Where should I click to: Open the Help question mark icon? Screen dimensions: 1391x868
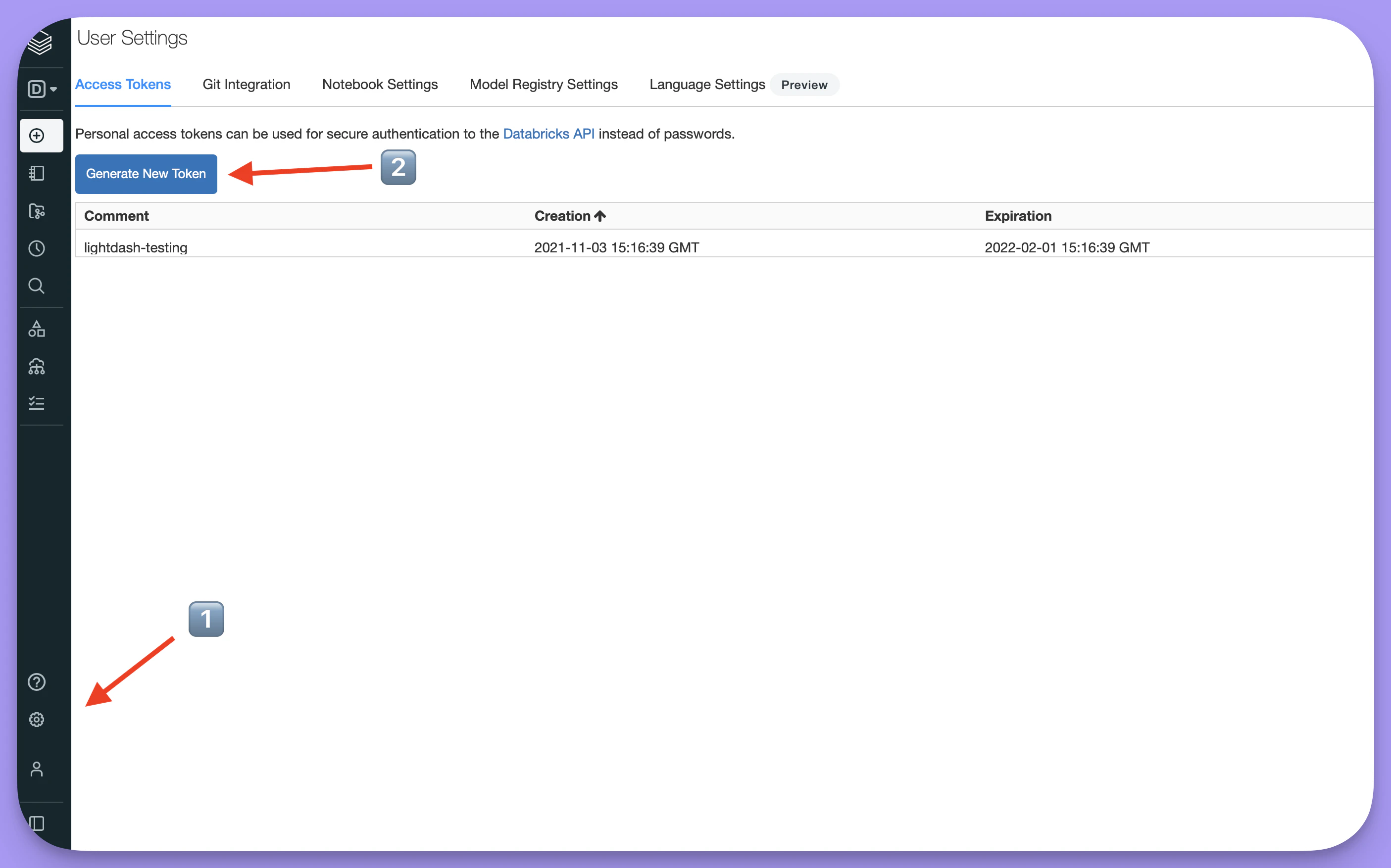point(37,682)
